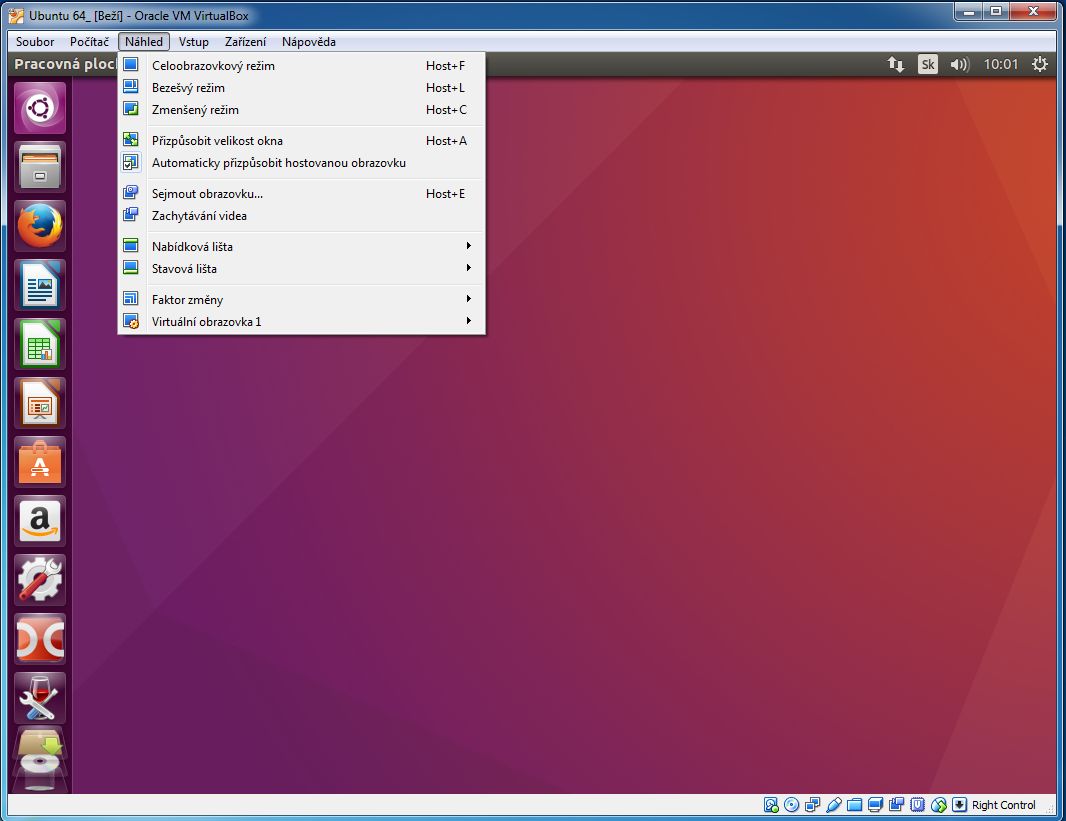Open the Soubor menu
The height and width of the screenshot is (821, 1066).
click(x=35, y=41)
